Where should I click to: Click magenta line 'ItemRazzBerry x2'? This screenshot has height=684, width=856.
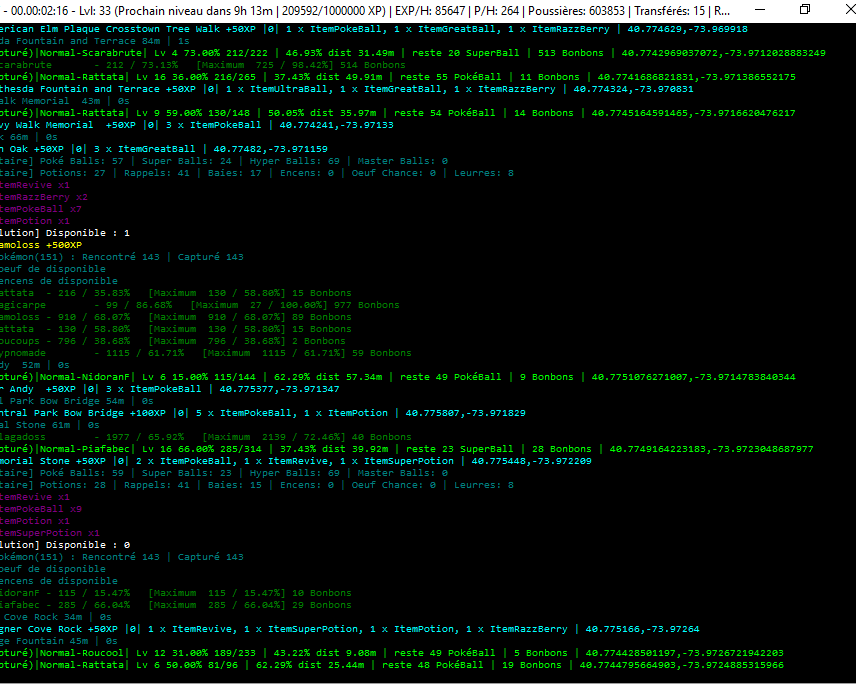pyautogui.click(x=44, y=197)
